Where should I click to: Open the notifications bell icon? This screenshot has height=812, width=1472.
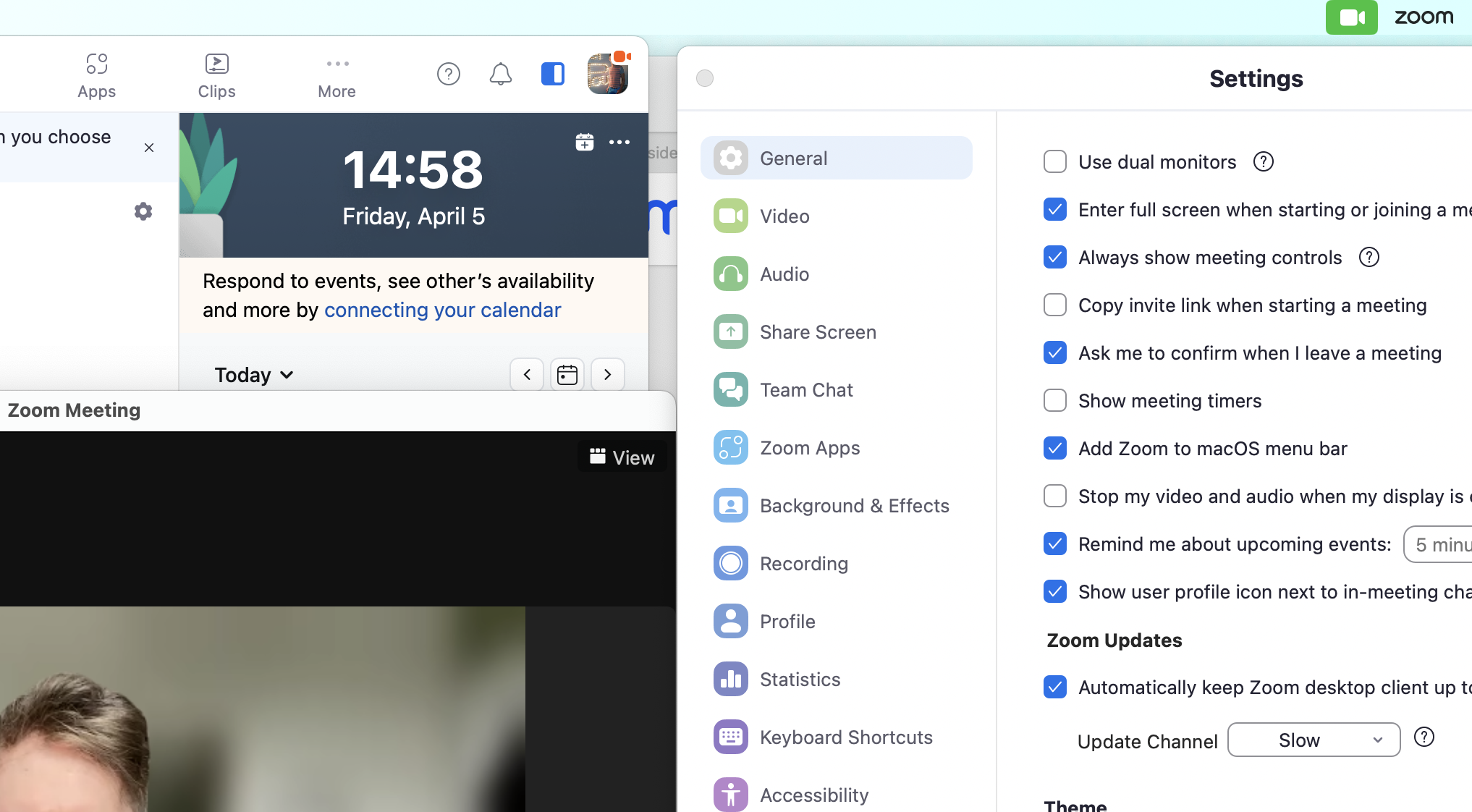(500, 74)
